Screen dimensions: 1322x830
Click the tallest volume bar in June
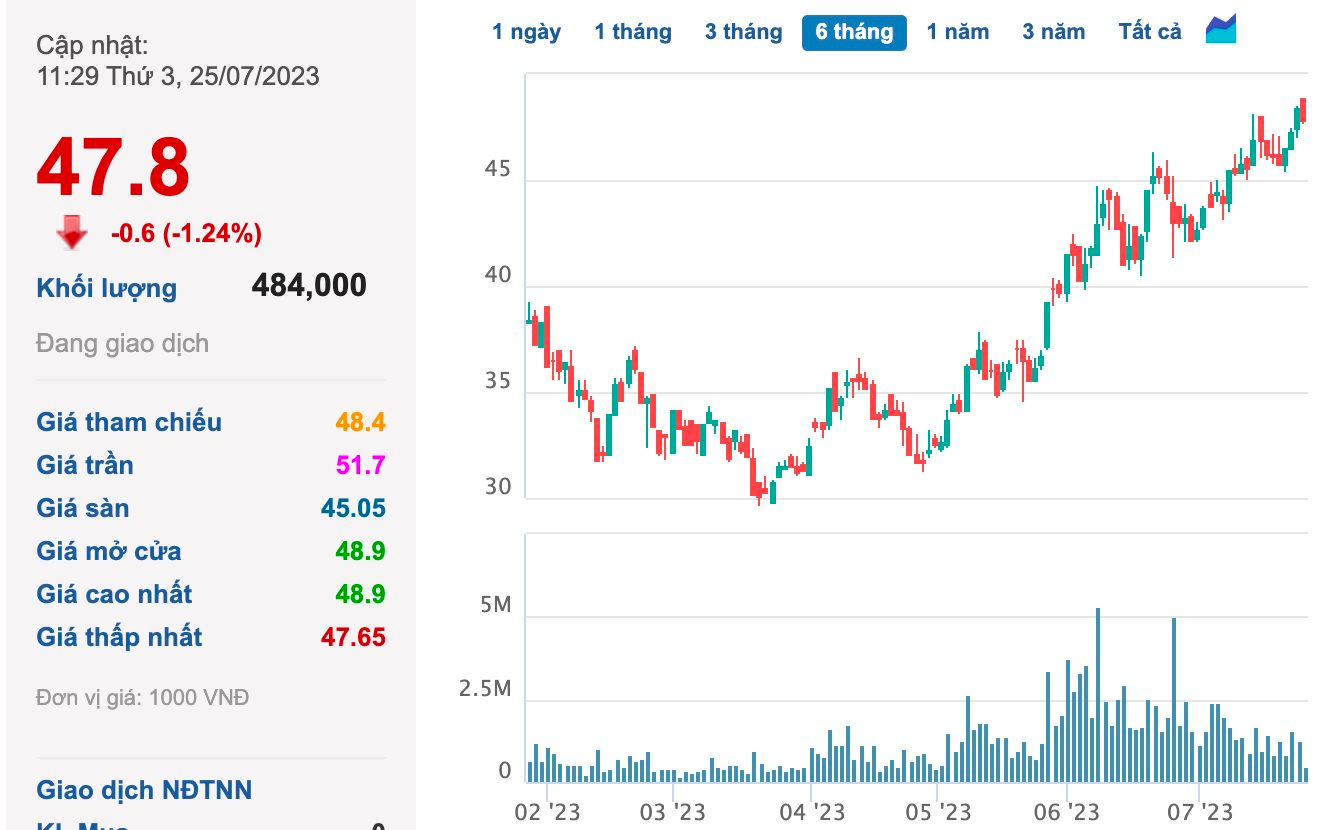point(1098,695)
